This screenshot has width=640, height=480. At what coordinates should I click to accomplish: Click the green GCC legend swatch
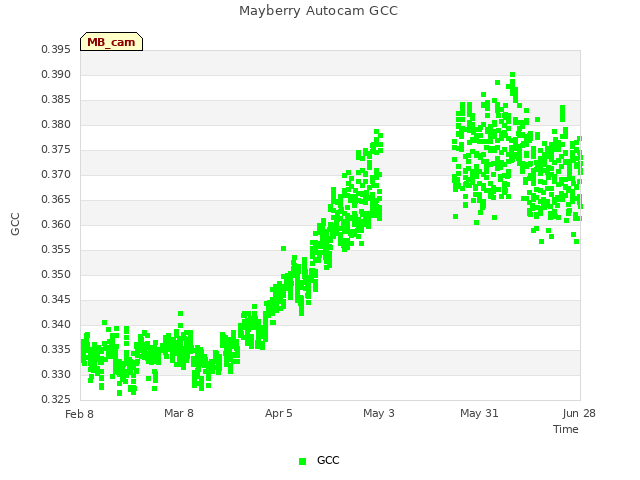(302, 461)
